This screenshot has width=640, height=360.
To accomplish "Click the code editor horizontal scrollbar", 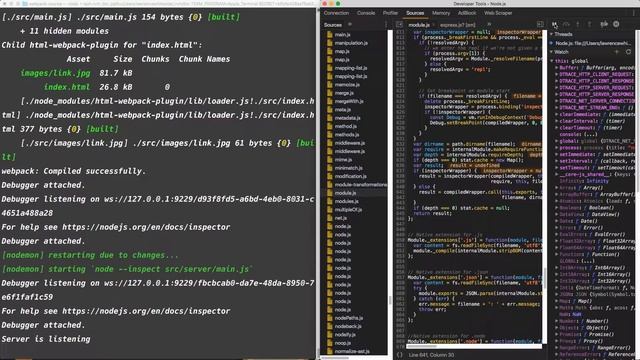I will (x=421, y=346).
